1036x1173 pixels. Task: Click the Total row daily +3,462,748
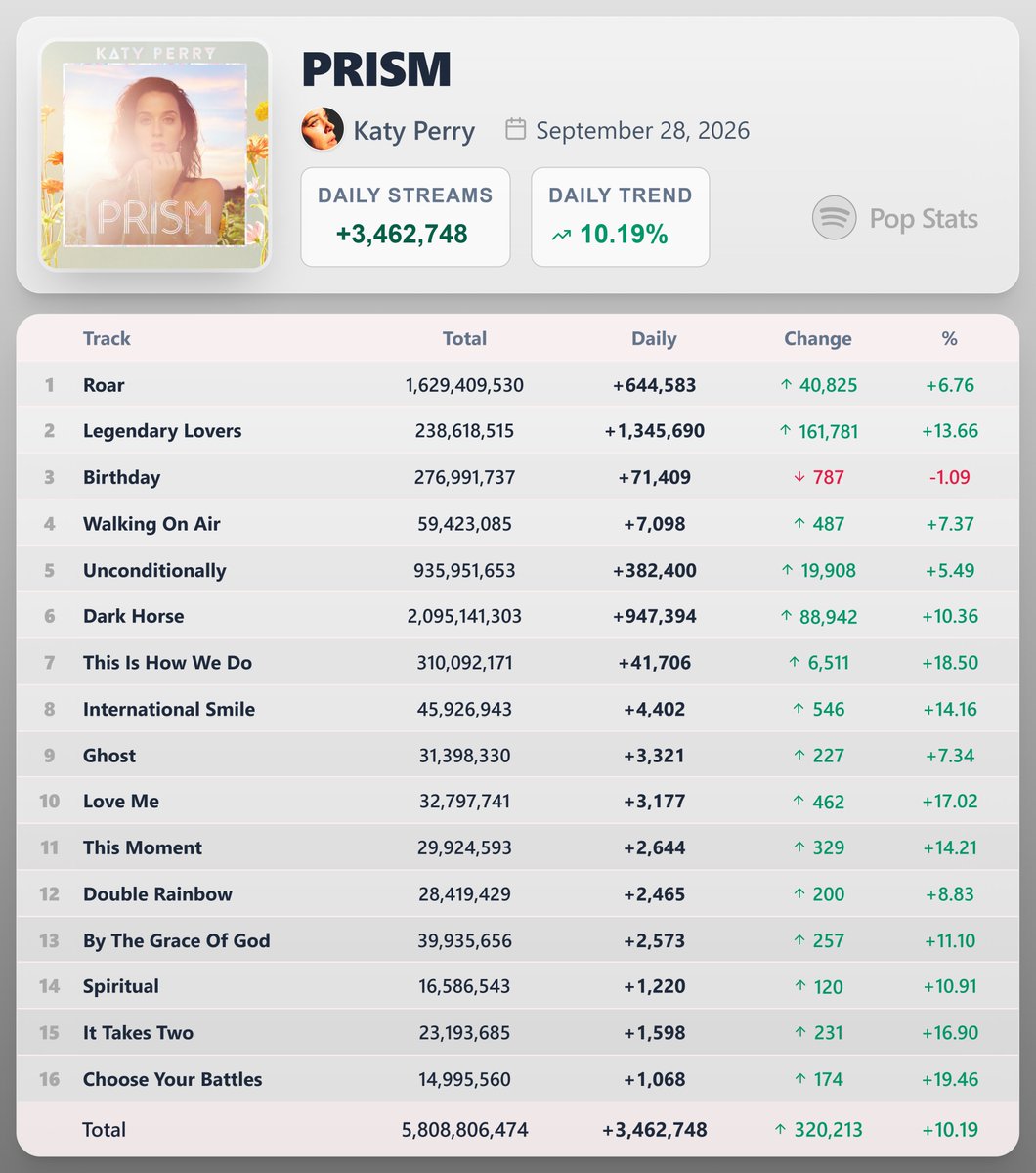click(x=654, y=1130)
